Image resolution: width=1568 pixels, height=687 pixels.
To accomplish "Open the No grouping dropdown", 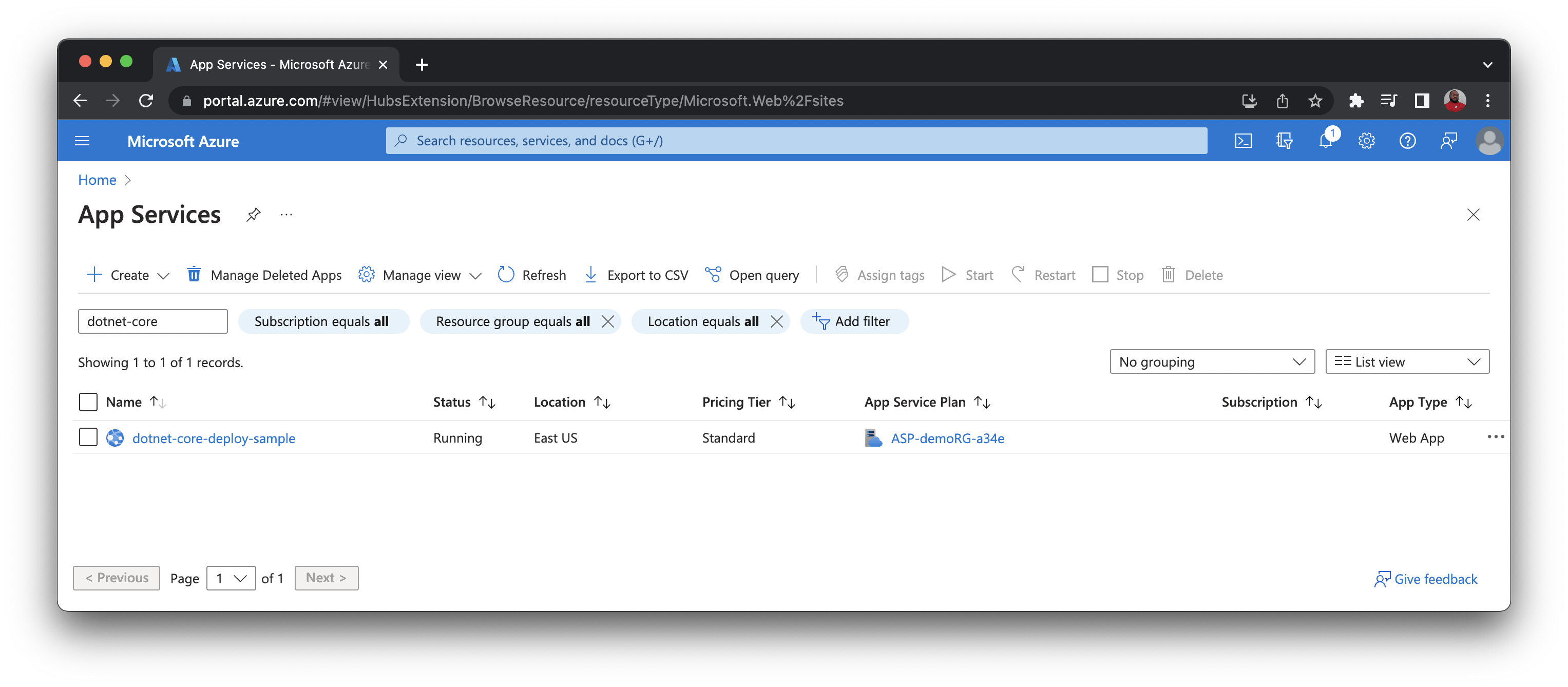I will coord(1211,361).
